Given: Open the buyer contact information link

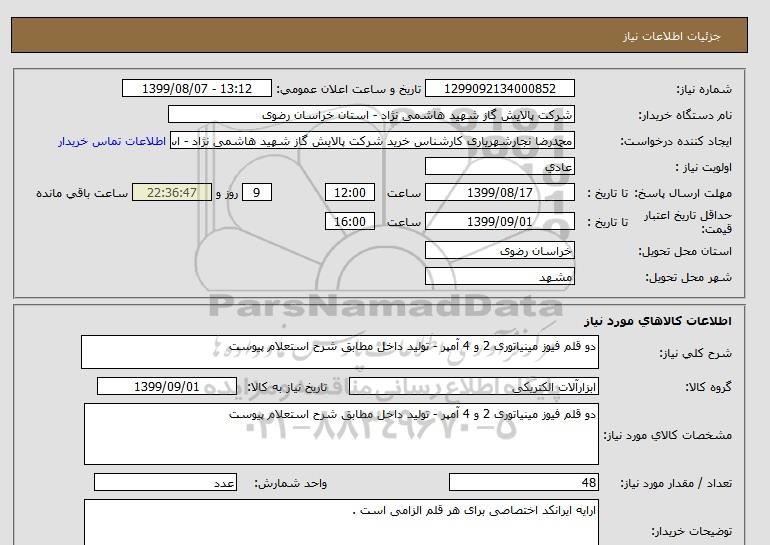Looking at the screenshot, I should pyautogui.click(x=112, y=141).
